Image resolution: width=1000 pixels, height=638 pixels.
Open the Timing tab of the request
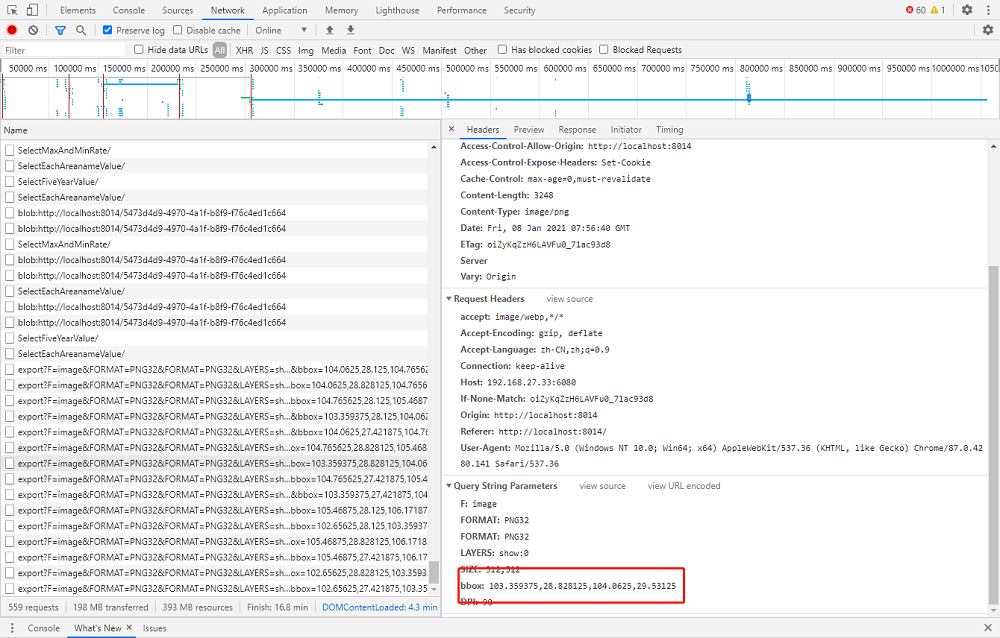[x=670, y=130]
